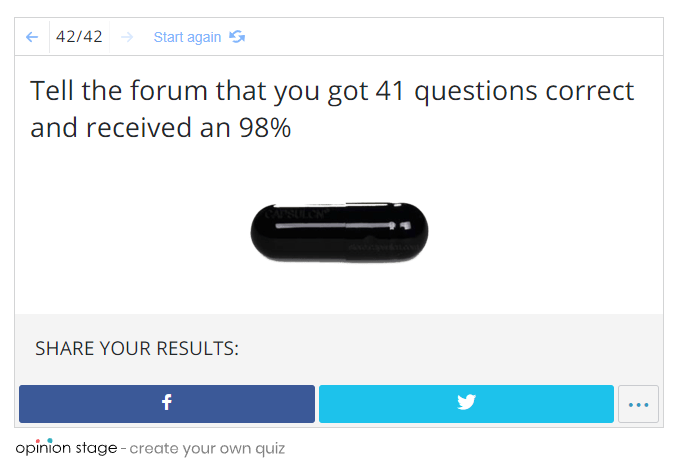Open more sharing options via three dots
The height and width of the screenshot is (458, 689).
pos(638,404)
